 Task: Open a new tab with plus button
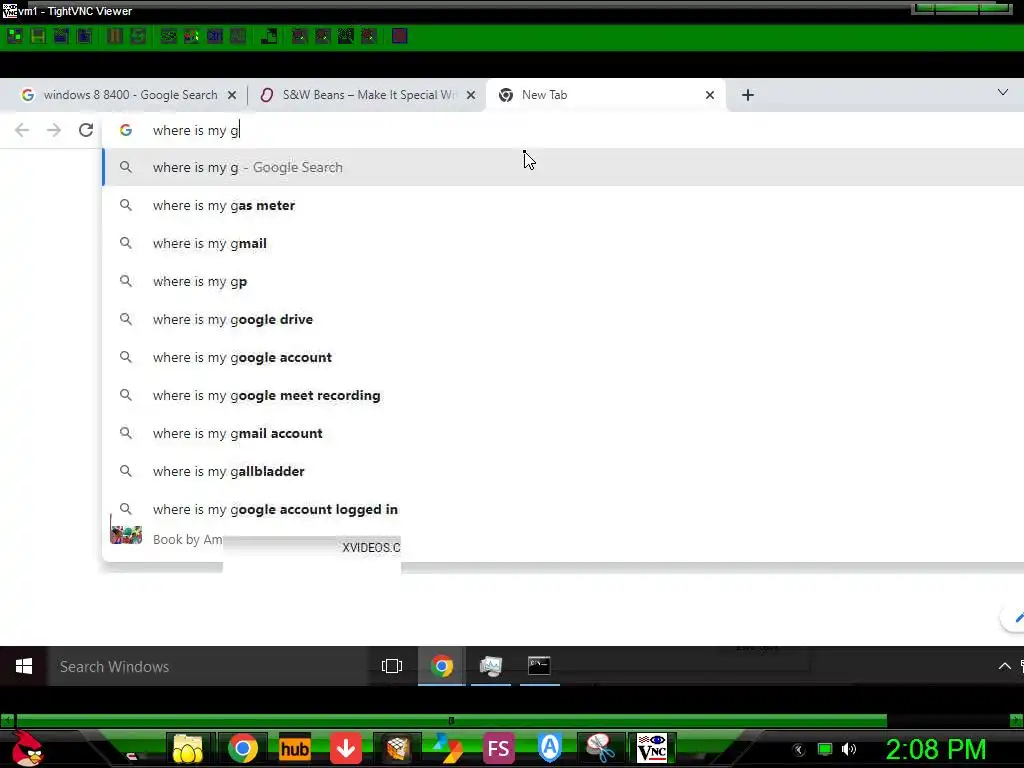tap(748, 95)
